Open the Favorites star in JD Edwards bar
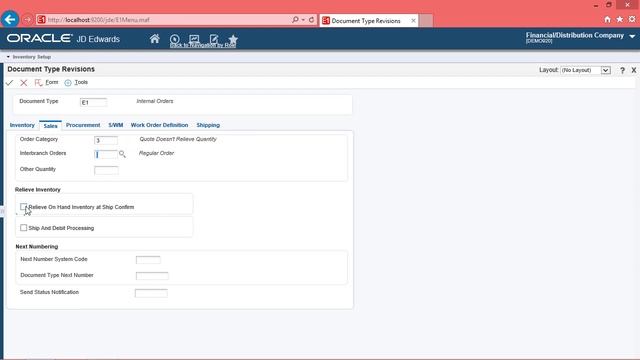The height and width of the screenshot is (360, 640). point(233,39)
